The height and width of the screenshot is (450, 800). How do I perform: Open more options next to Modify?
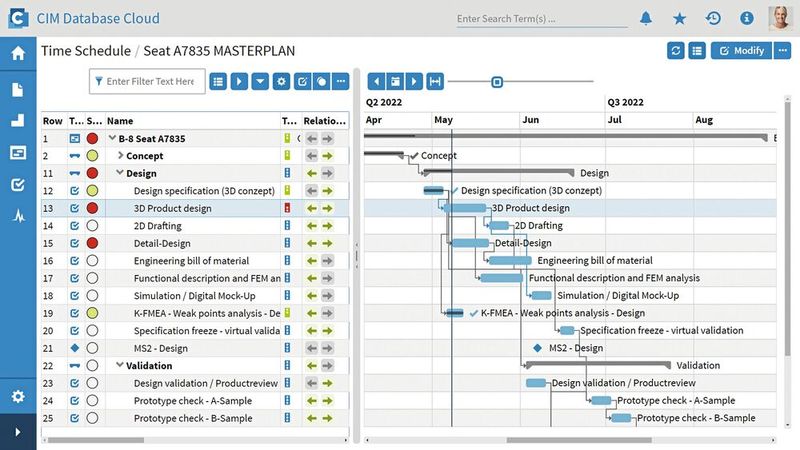point(782,51)
